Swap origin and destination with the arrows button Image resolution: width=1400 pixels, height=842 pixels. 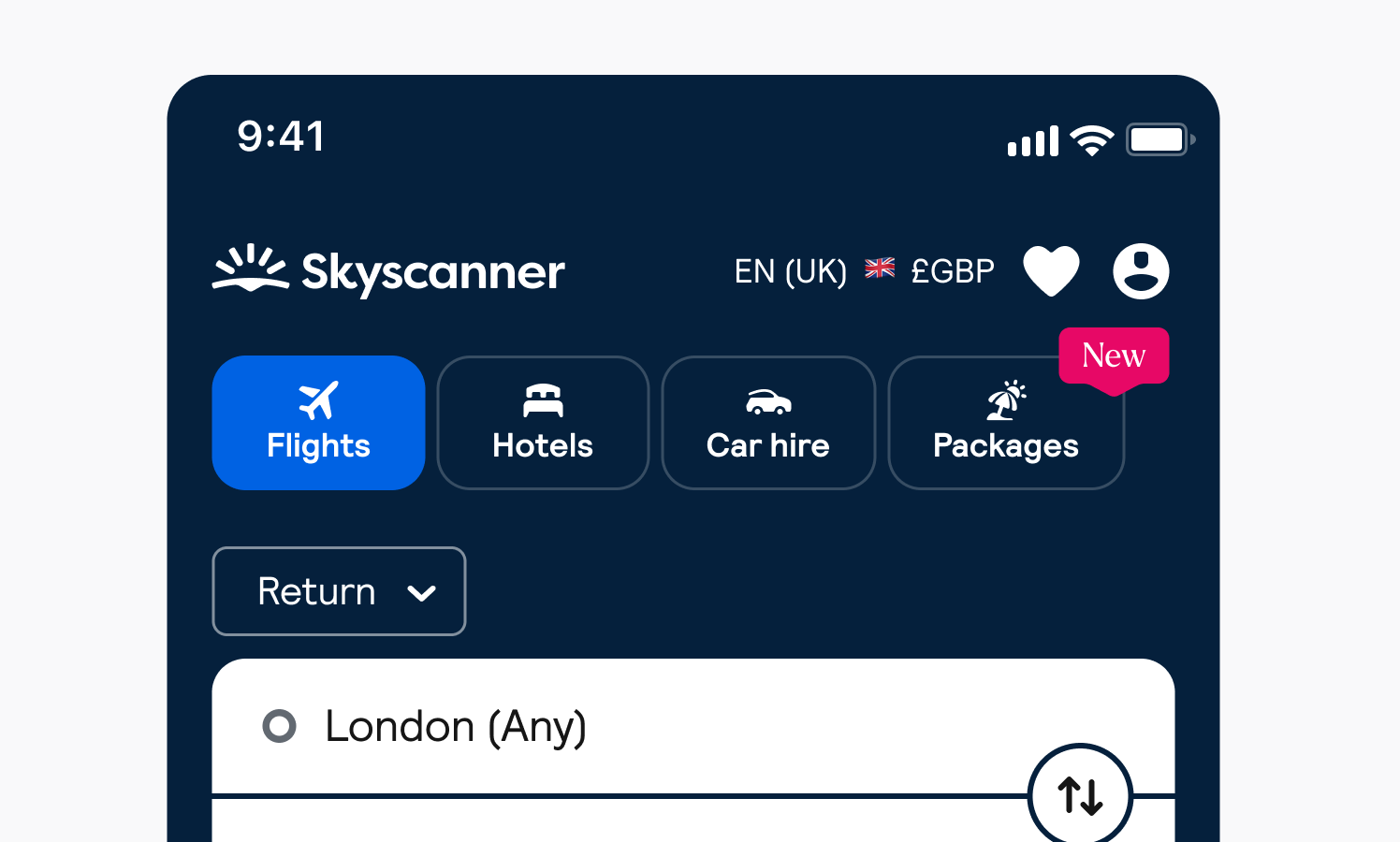point(1080,796)
